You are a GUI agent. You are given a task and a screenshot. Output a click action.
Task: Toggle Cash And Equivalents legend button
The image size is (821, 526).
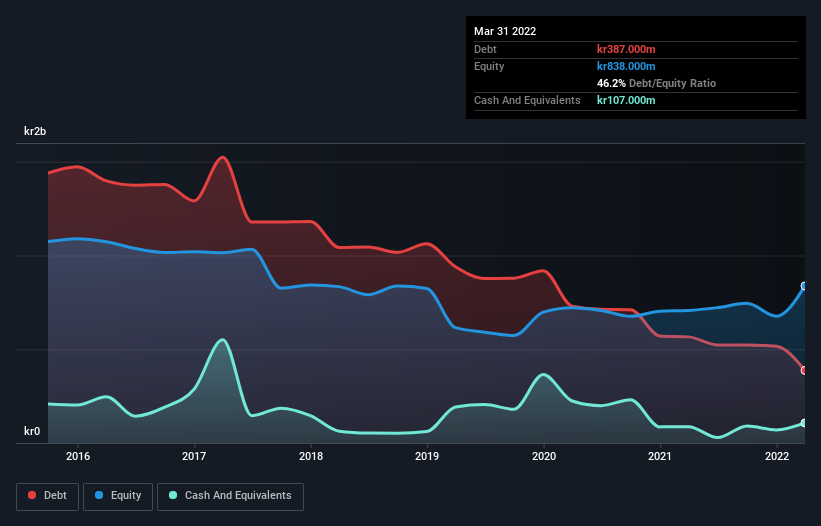(x=230, y=496)
